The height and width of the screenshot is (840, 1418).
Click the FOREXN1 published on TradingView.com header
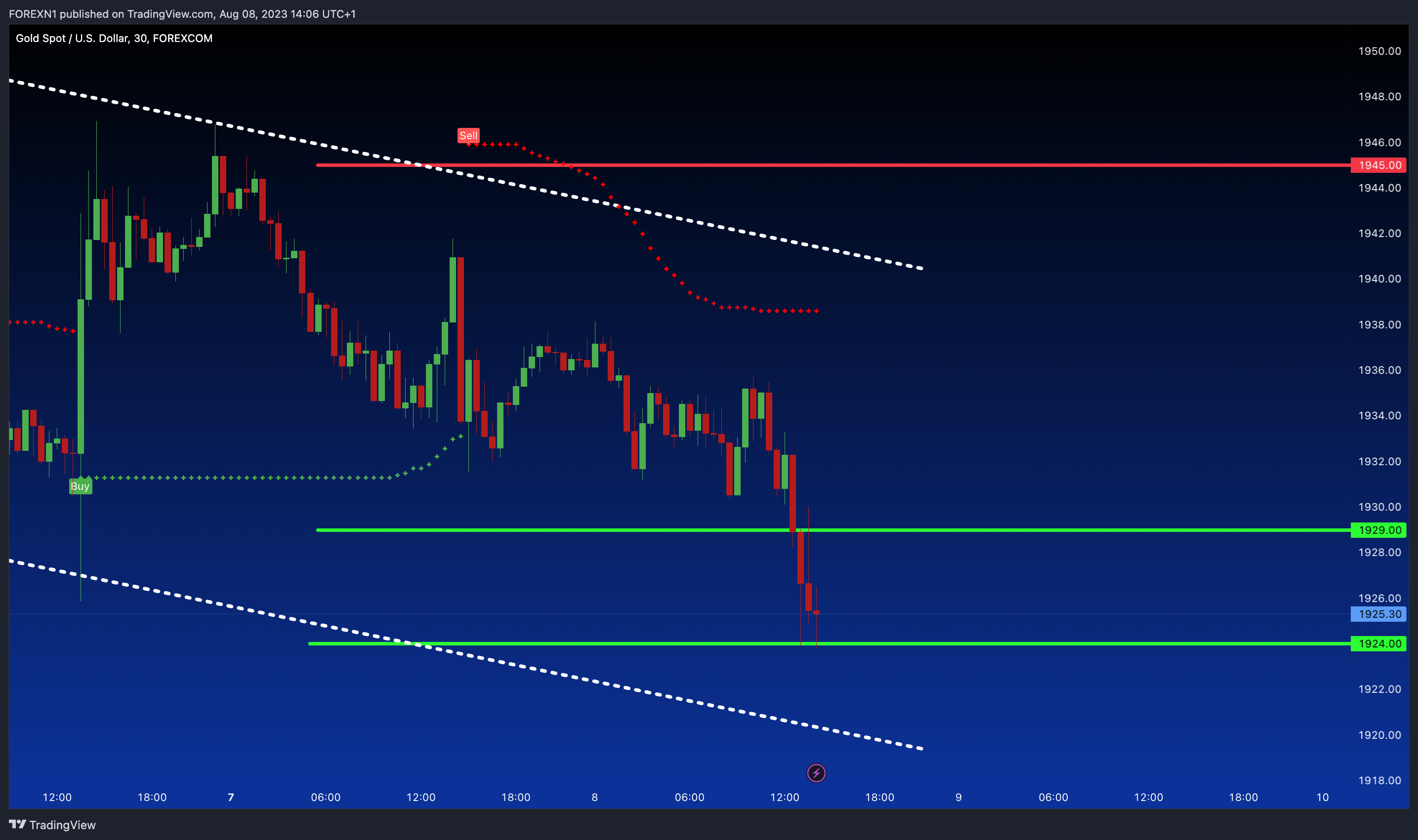(182, 14)
